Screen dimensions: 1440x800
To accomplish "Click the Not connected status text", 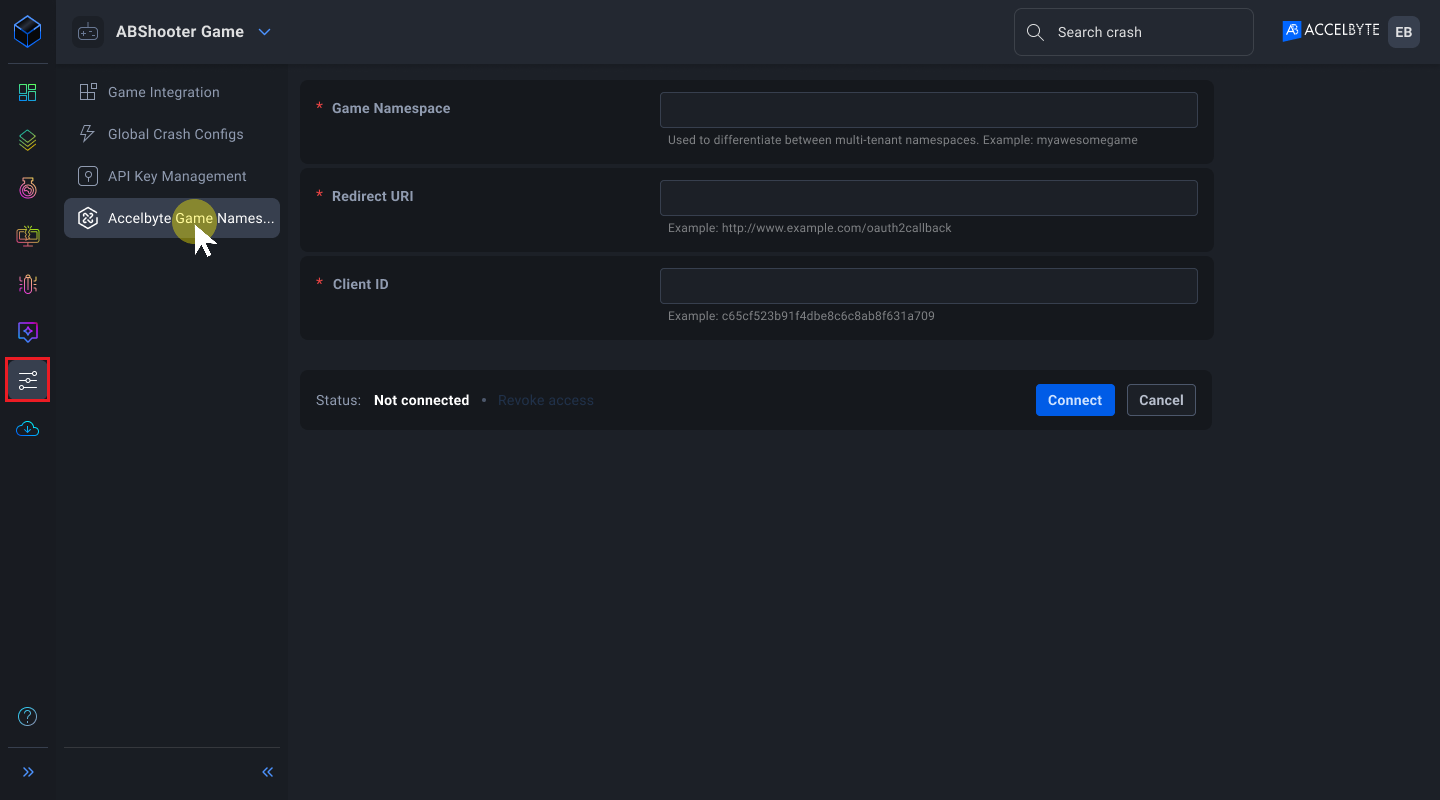I will 421,400.
